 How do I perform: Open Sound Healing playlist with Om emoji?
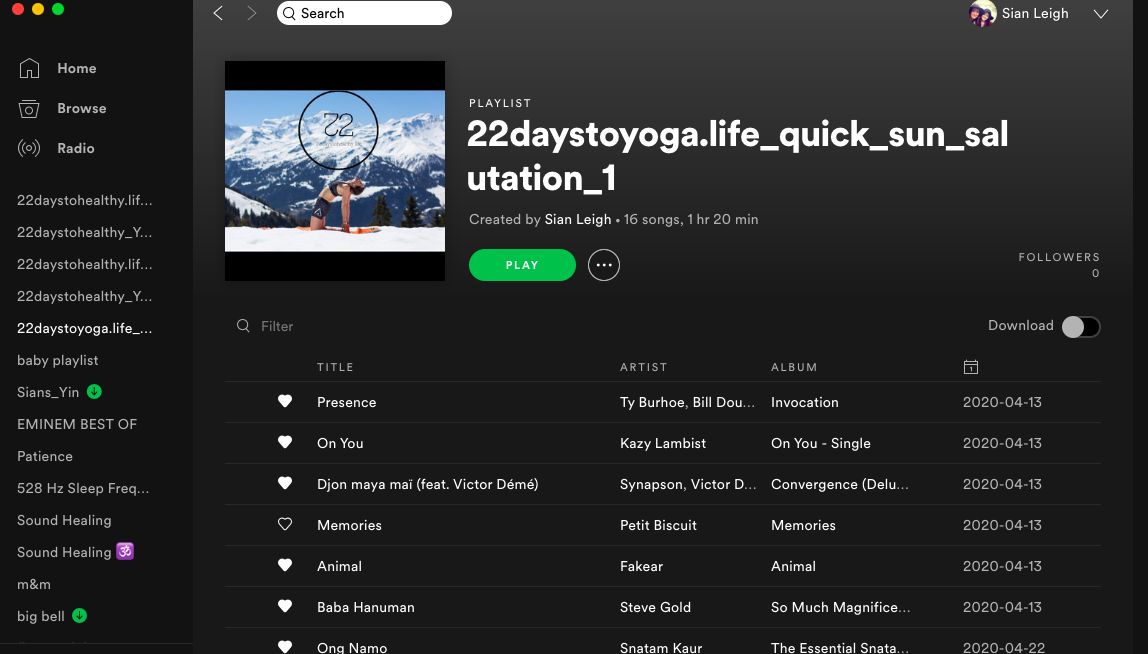[x=75, y=552]
